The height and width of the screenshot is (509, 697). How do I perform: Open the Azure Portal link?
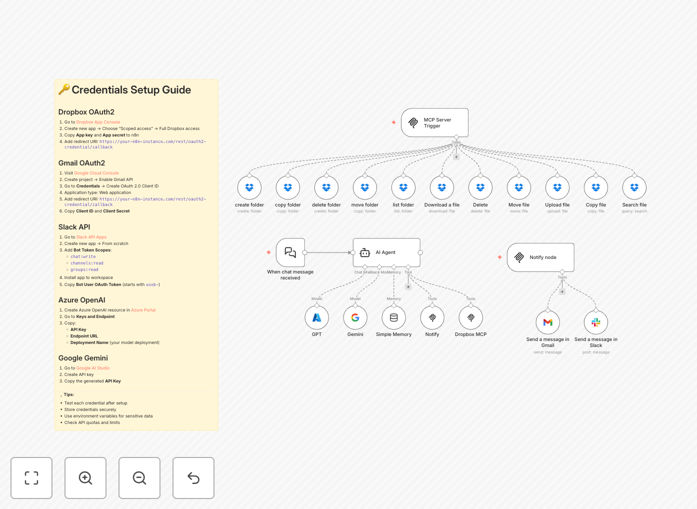click(x=143, y=310)
